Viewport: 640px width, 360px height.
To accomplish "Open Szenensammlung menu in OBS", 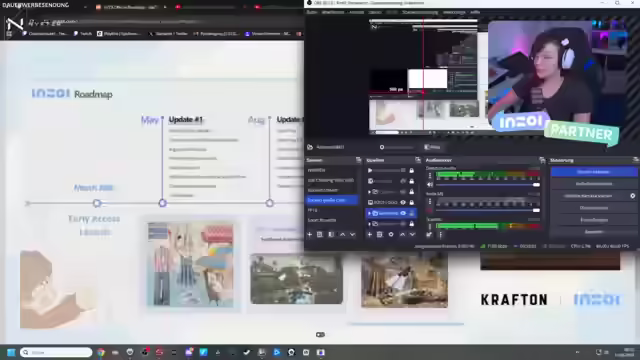I will pyautogui.click(x=420, y=12).
